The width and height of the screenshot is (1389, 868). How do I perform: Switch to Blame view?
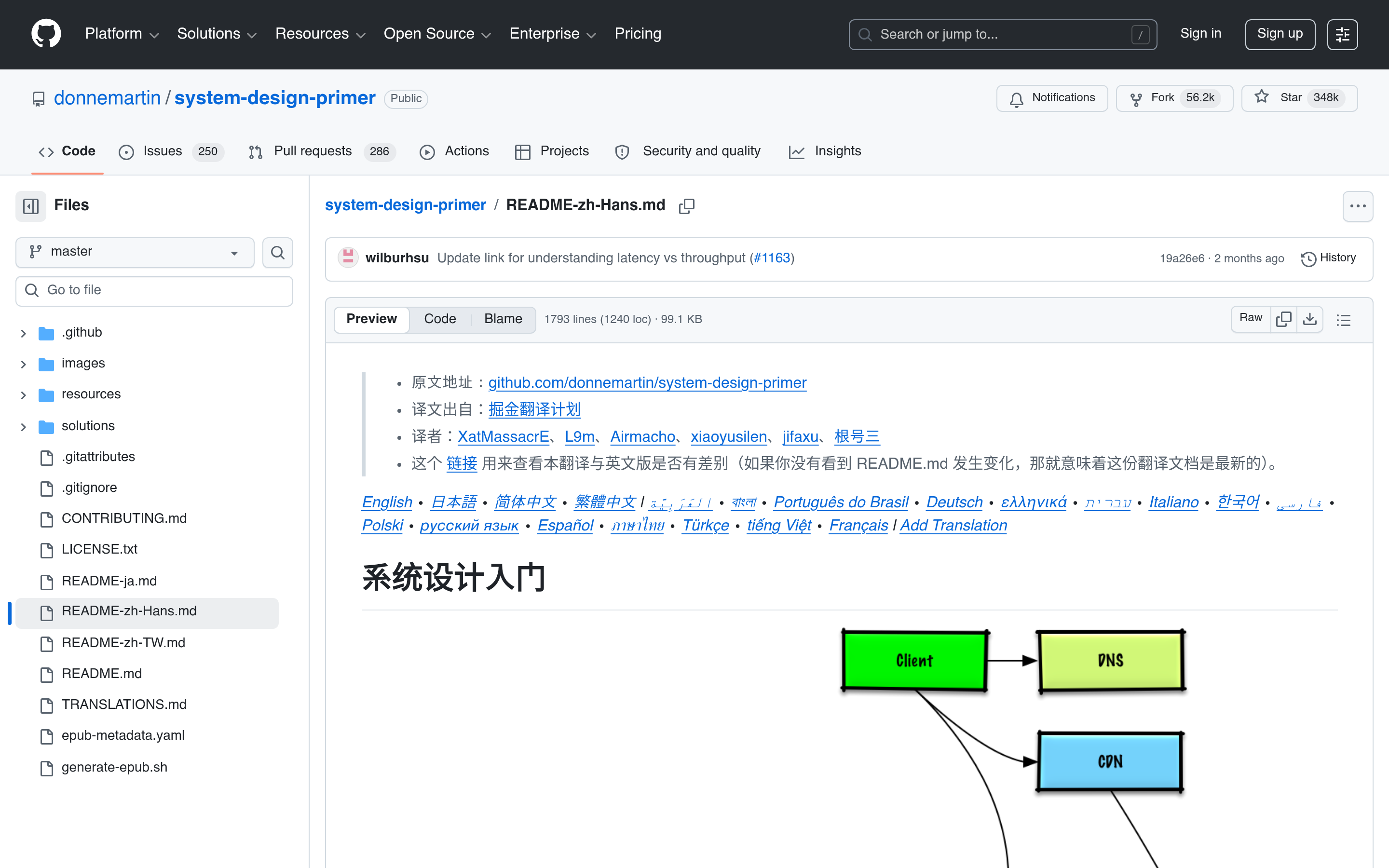[503, 319]
